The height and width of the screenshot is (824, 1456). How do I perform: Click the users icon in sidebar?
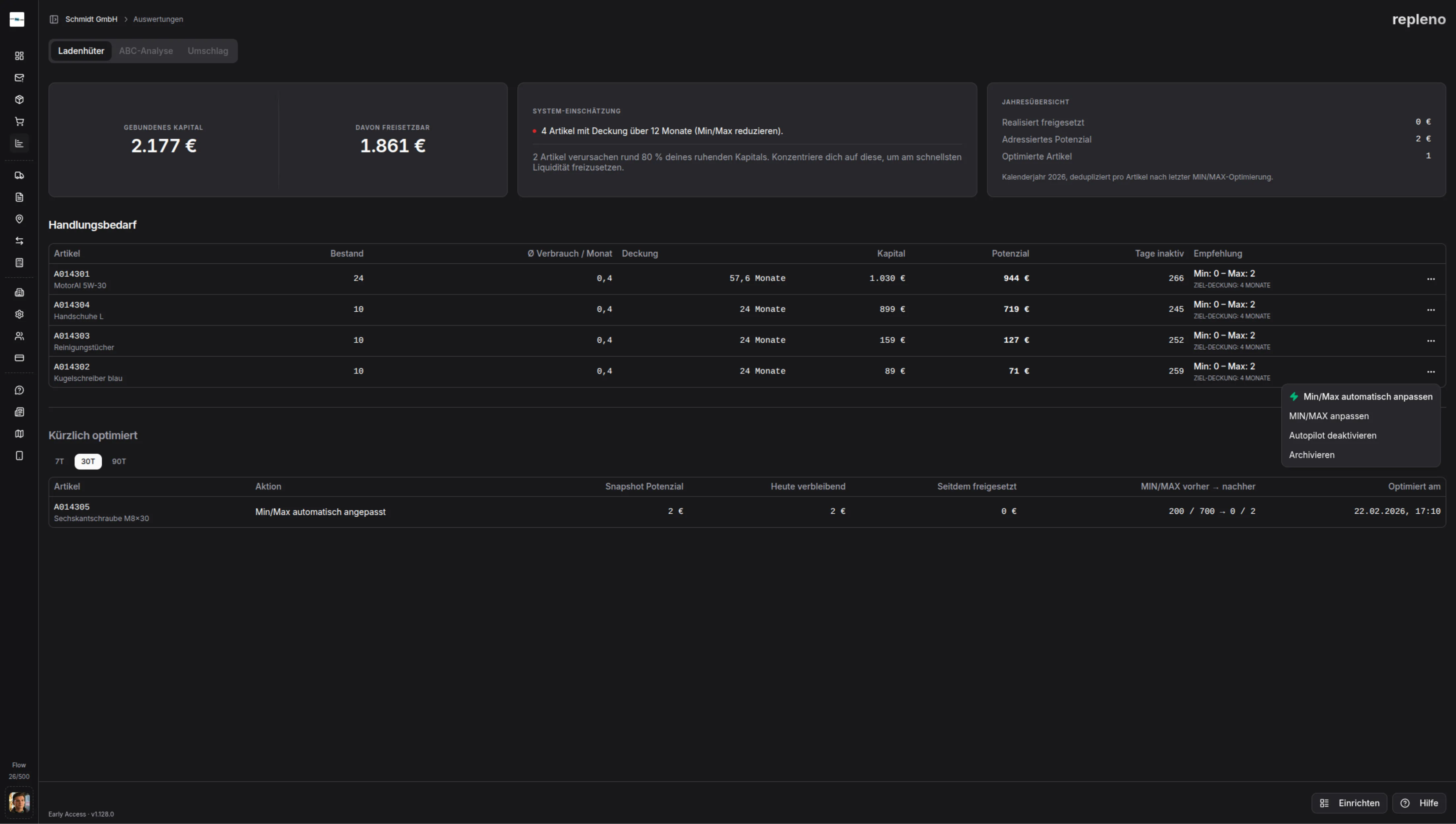[x=19, y=336]
